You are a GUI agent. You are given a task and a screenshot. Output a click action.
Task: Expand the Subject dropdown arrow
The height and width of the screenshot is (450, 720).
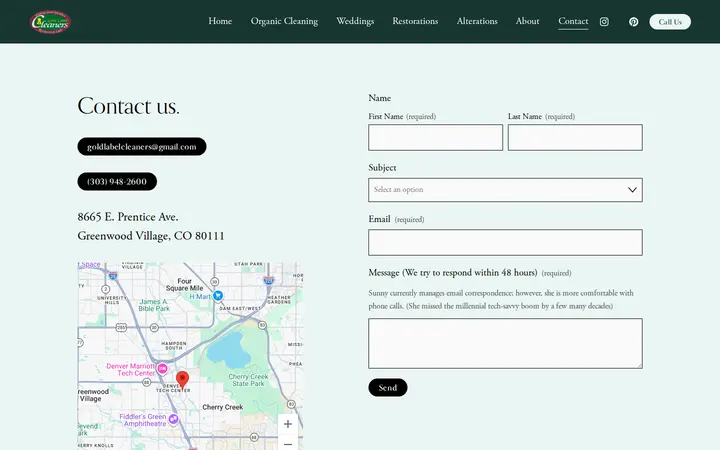(x=632, y=190)
